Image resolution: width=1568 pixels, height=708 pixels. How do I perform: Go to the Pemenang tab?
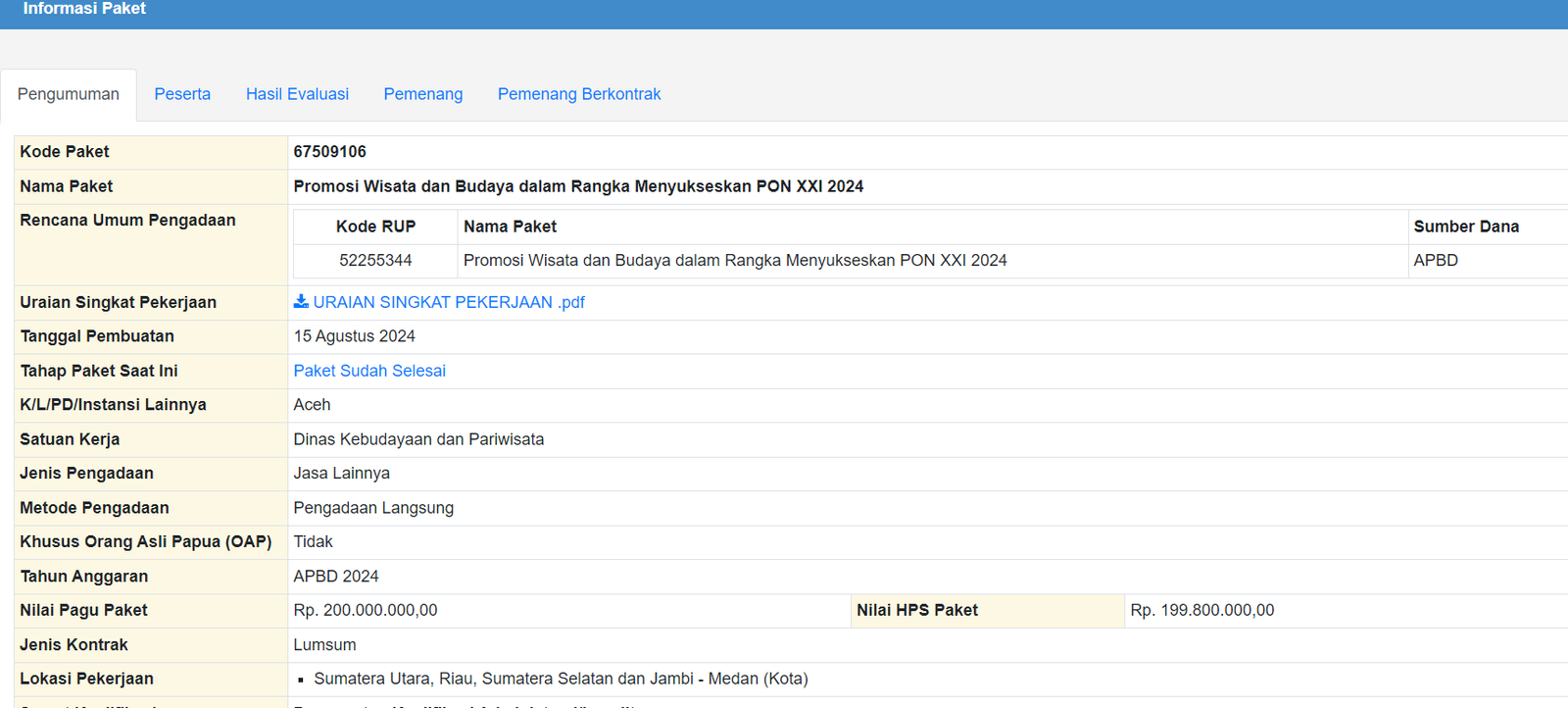point(423,94)
